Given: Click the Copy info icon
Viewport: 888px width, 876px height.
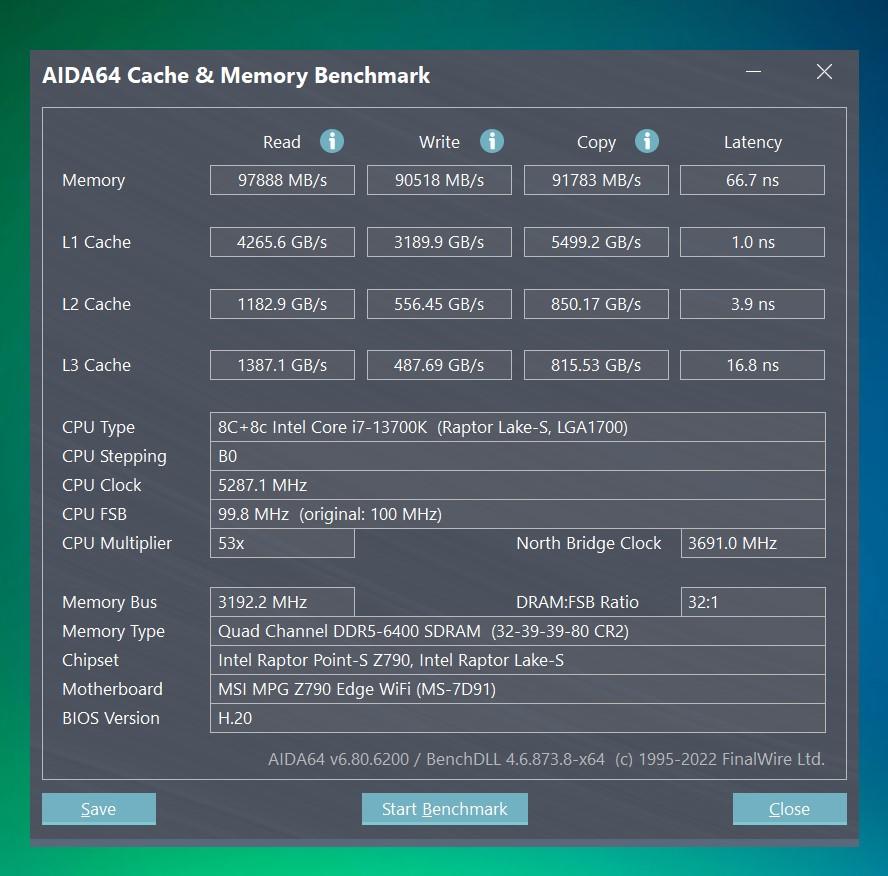Looking at the screenshot, I should tap(647, 141).
